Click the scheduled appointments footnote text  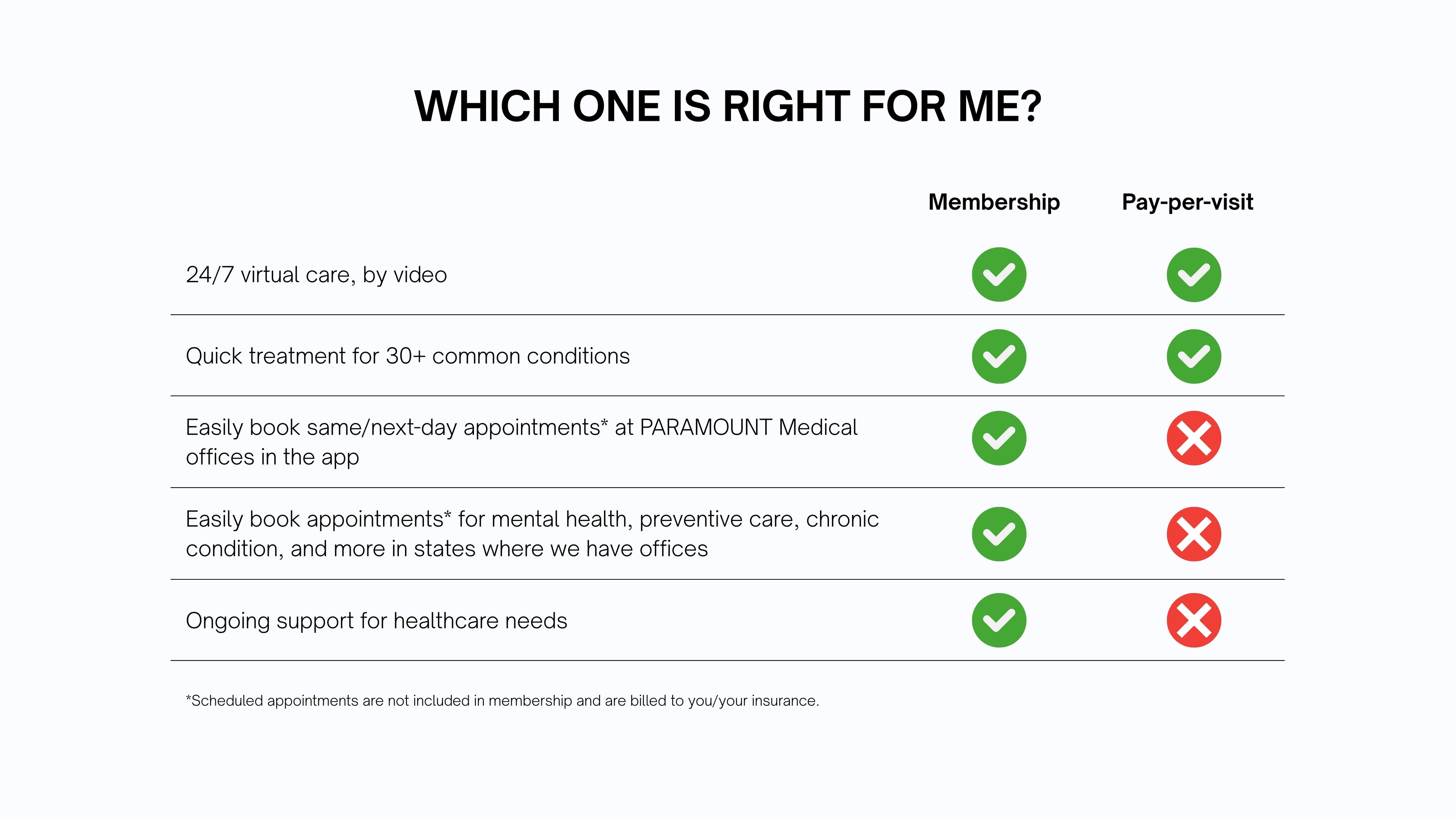502,701
